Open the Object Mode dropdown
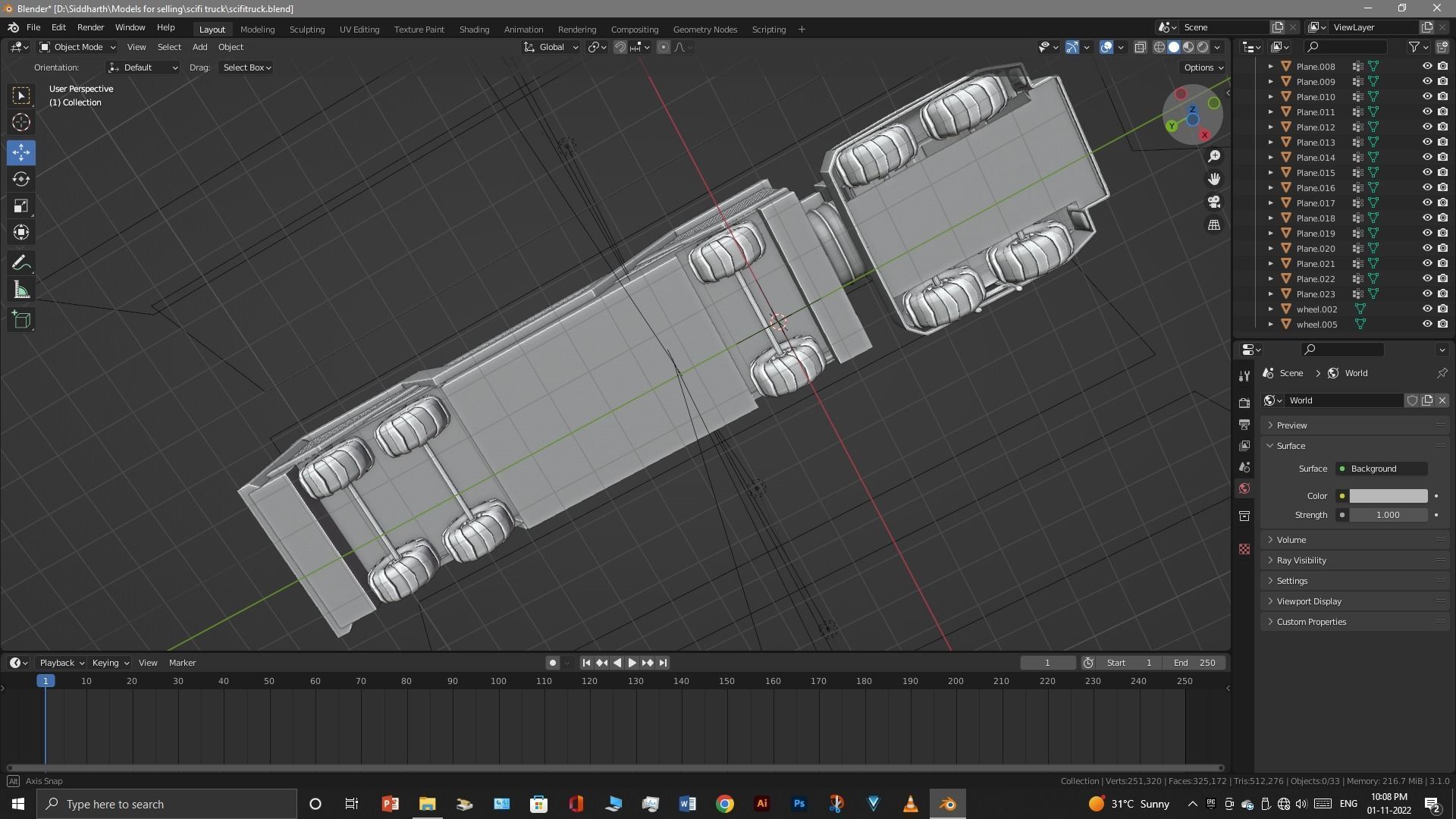The image size is (1456, 819). pos(77,47)
